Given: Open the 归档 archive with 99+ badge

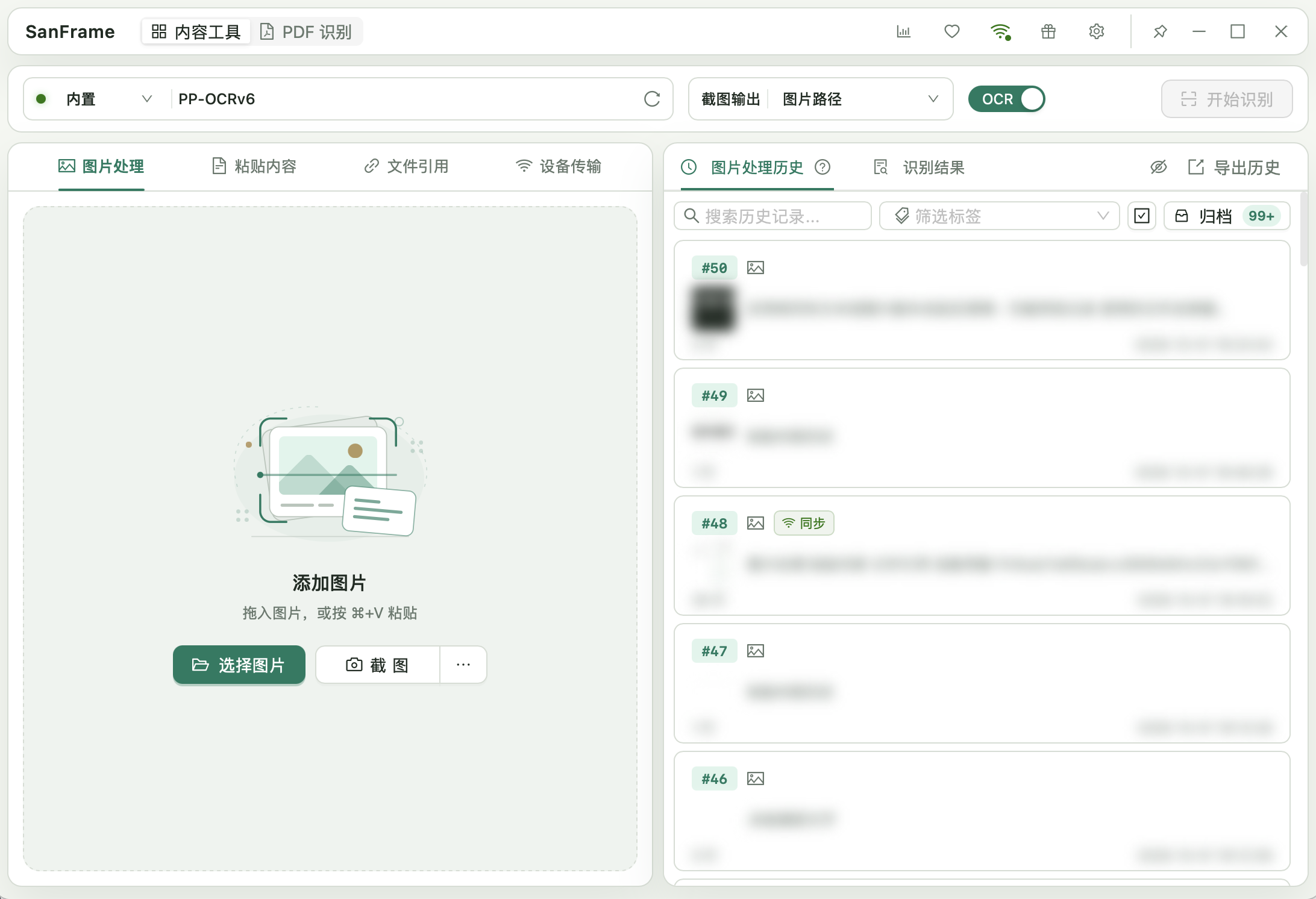Looking at the screenshot, I should (x=1227, y=216).
